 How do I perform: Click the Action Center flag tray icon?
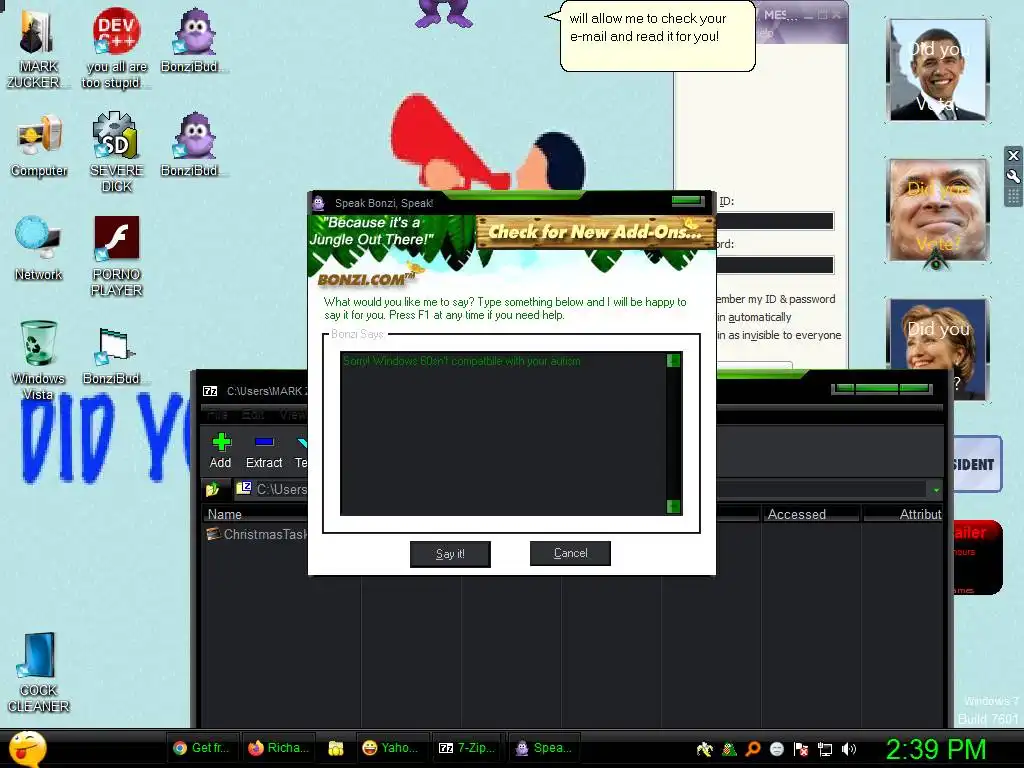tap(801, 749)
